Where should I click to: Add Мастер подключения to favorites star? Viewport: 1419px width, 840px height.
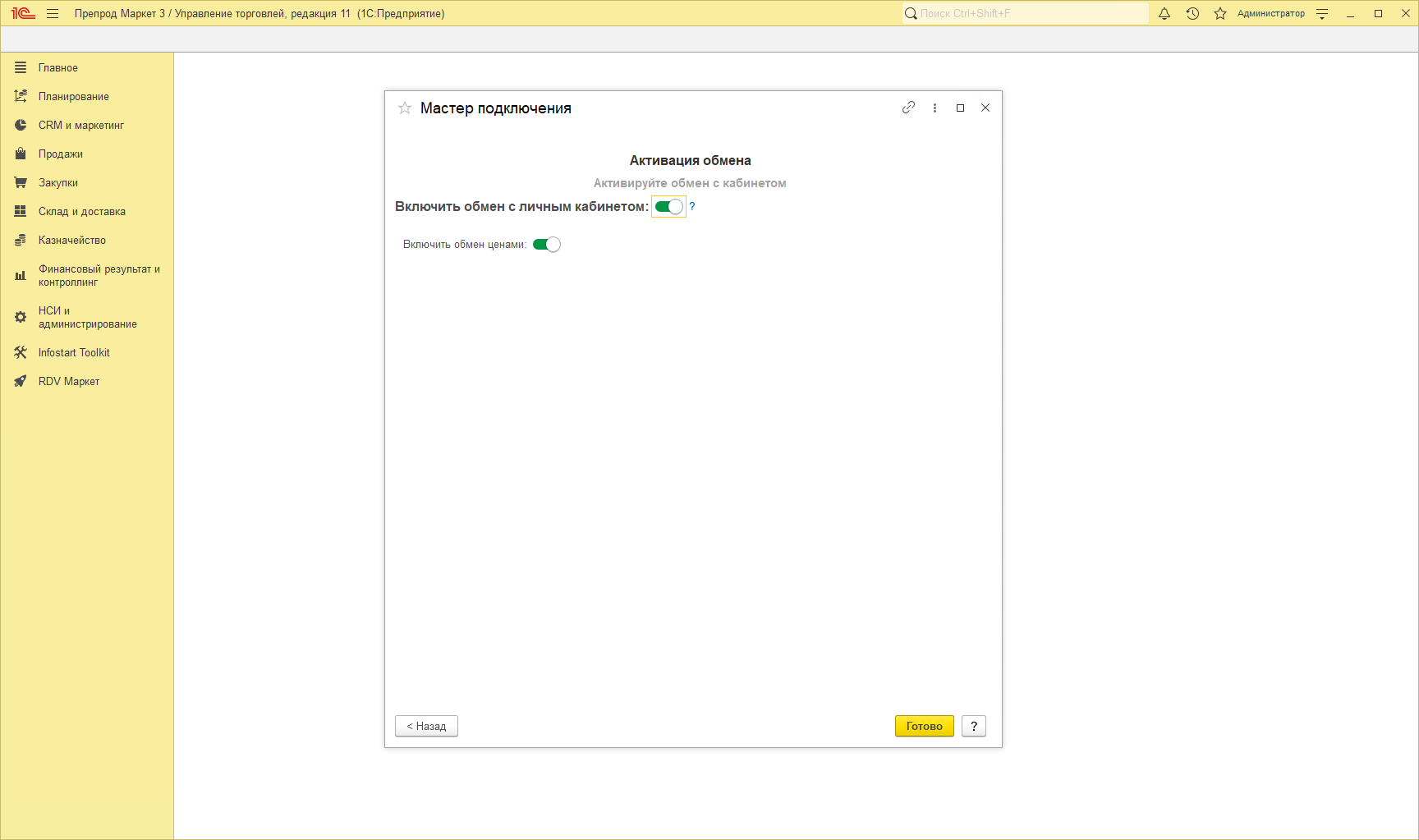[x=405, y=108]
